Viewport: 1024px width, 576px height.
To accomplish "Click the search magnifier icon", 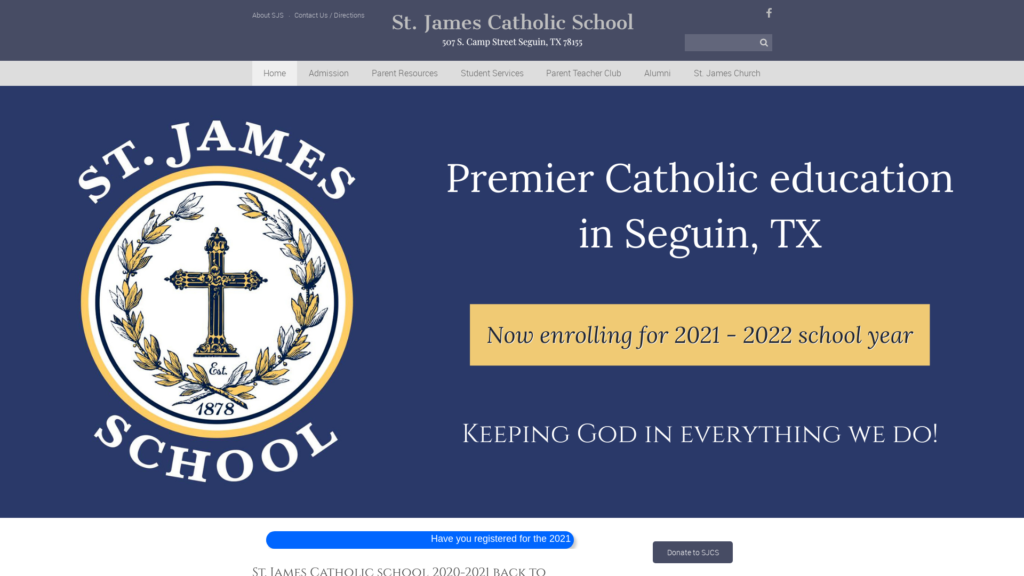I will pyautogui.click(x=764, y=43).
